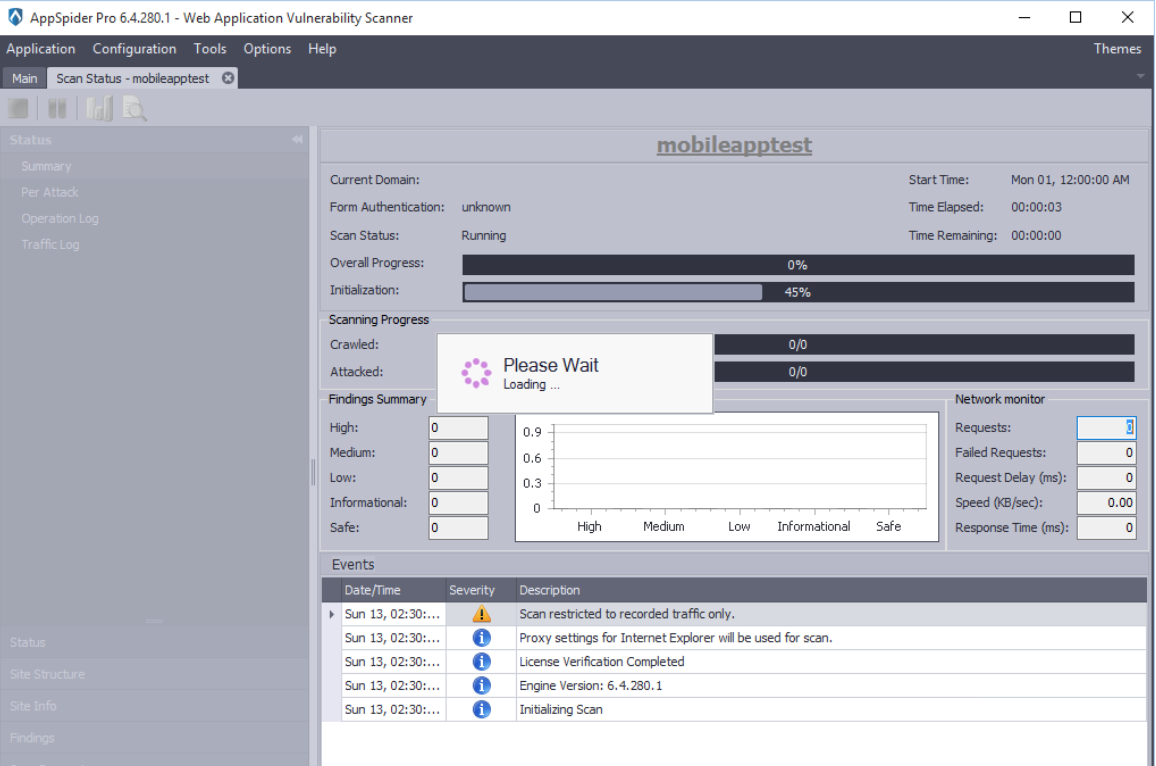Click the Pause scan toolbar icon
Image resolution: width=1156 pixels, height=766 pixels.
(x=57, y=109)
